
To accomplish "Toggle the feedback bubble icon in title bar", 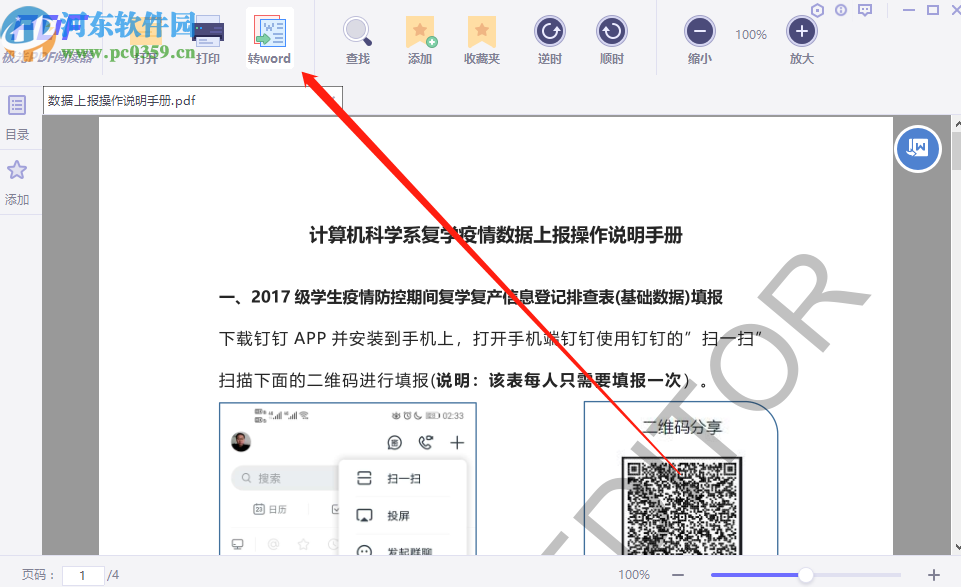I will (866, 9).
